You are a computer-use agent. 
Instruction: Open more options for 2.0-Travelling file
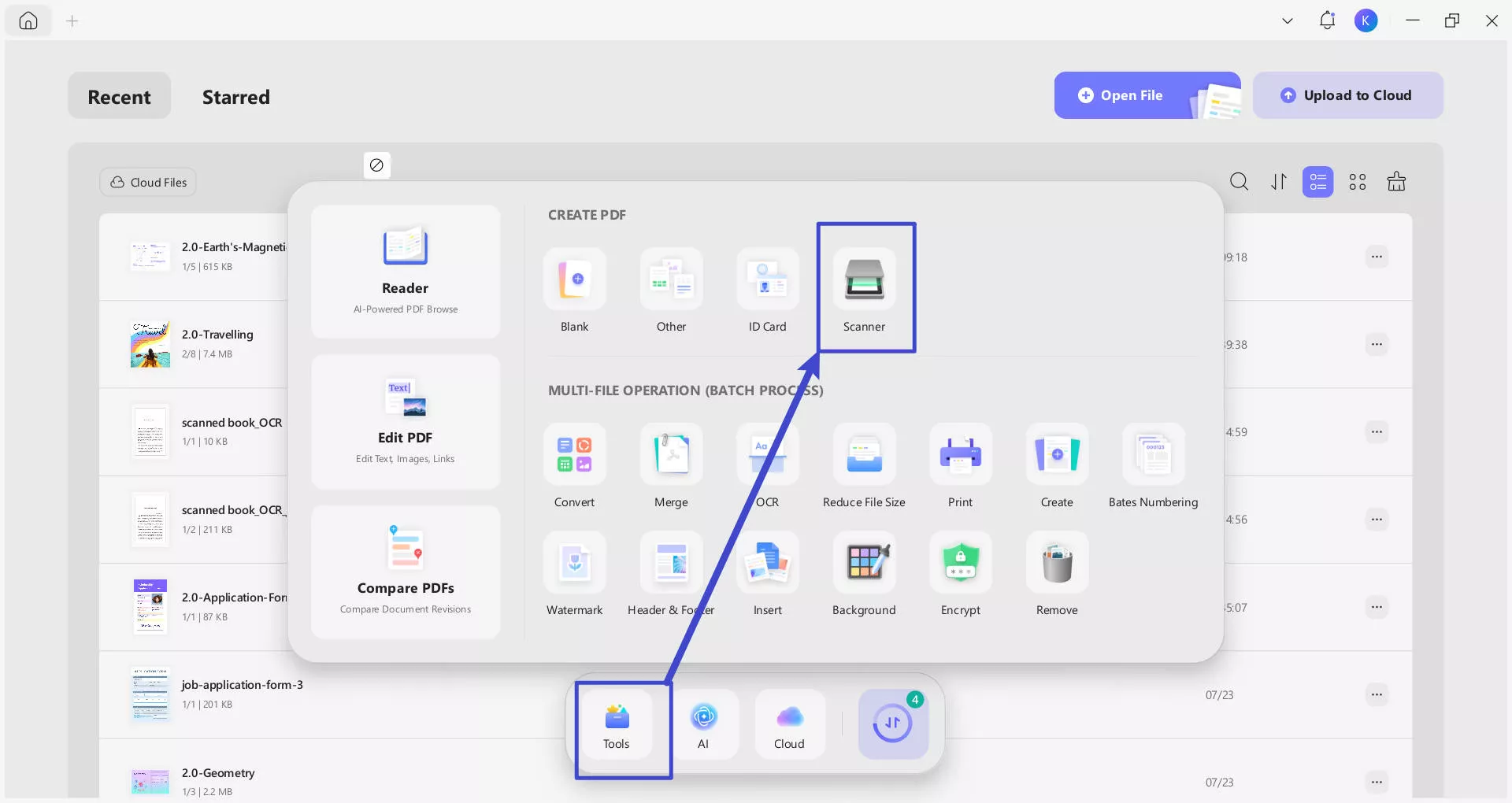coord(1376,345)
